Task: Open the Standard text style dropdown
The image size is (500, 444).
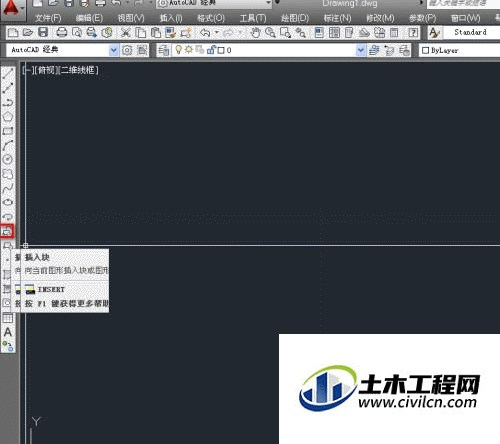Action: point(472,32)
